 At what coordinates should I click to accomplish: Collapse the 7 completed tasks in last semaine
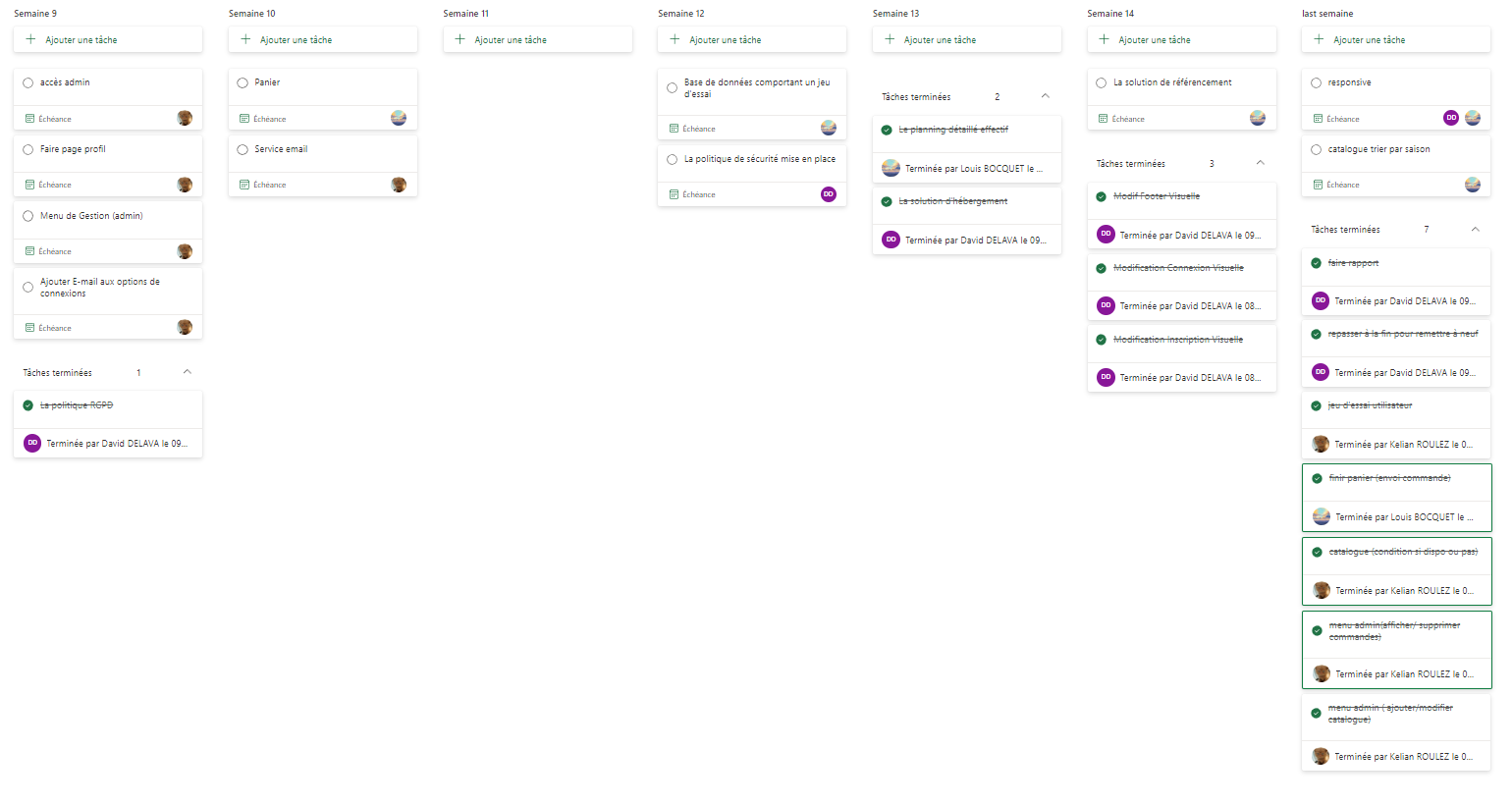pyautogui.click(x=1475, y=229)
